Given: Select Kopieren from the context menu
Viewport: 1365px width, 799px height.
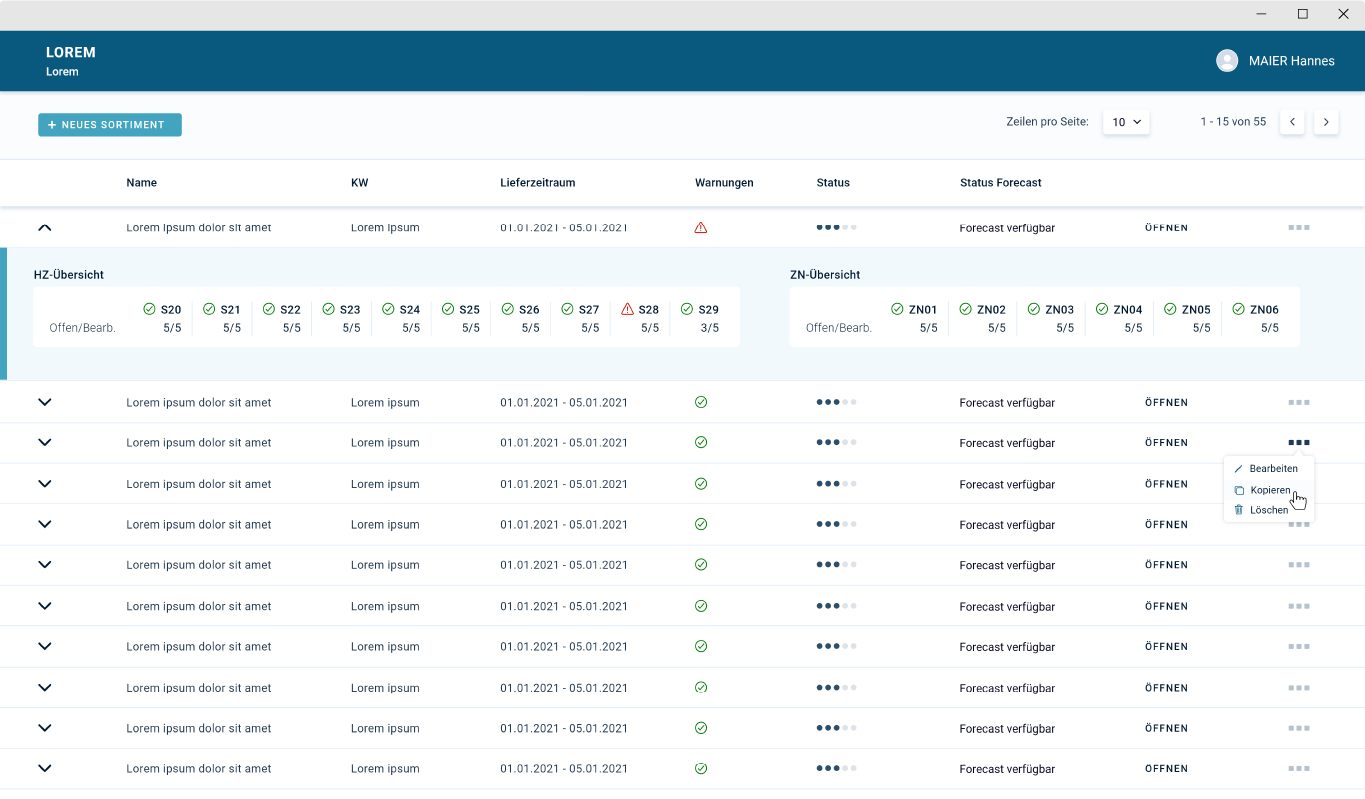Looking at the screenshot, I should click(x=1269, y=489).
